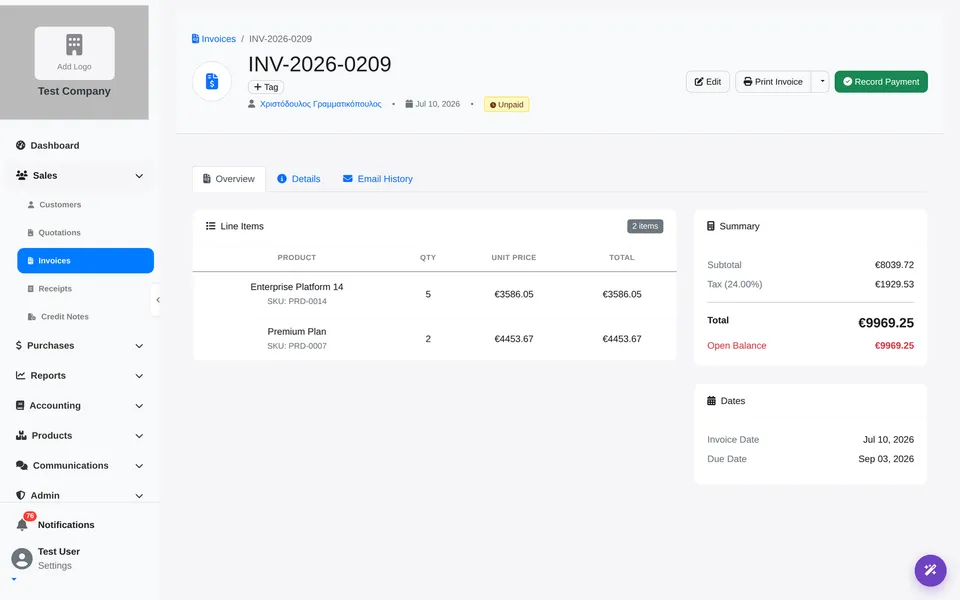This screenshot has width=960, height=600.
Task: Click the Enterprise Platform 14 product name
Action: click(x=296, y=287)
